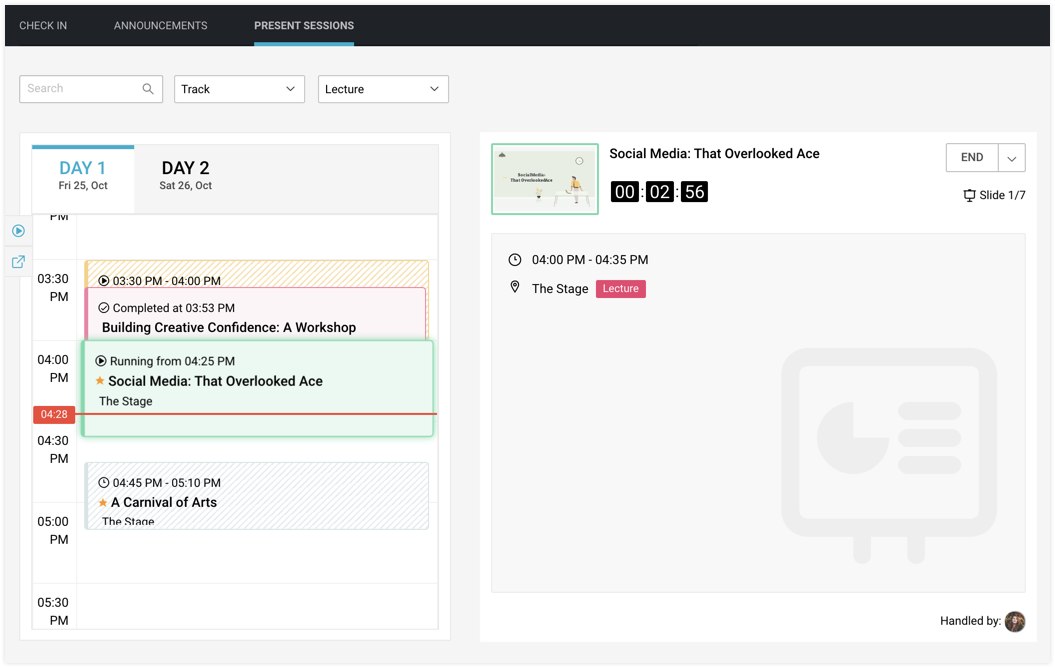This screenshot has width=1055, height=668.
Task: Switch to the Check In tab
Action: tap(43, 25)
